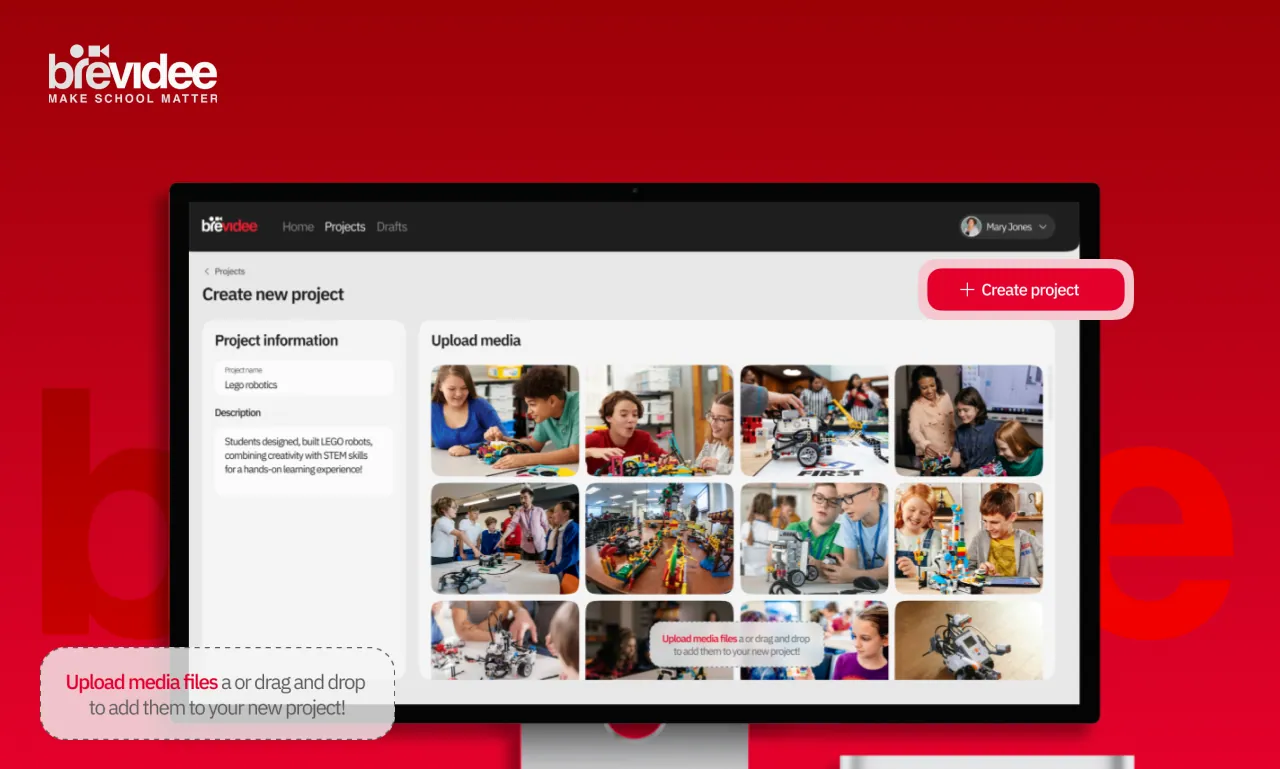Click the Projects breadcrumb link
Image resolution: width=1280 pixels, height=769 pixels.
pyautogui.click(x=230, y=271)
